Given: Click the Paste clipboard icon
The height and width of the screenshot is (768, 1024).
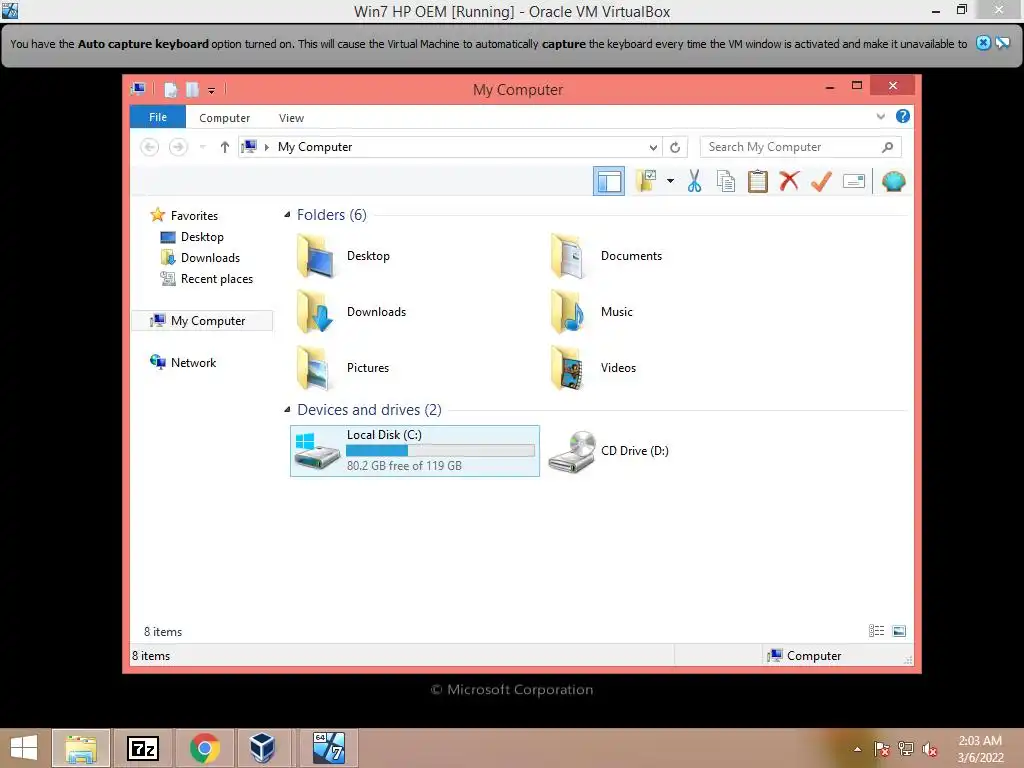Looking at the screenshot, I should 758,181.
